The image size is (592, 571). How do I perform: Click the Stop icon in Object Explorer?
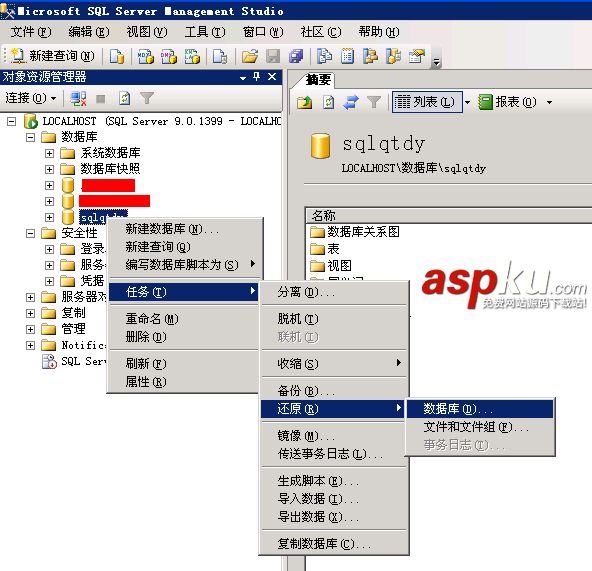tap(100, 99)
